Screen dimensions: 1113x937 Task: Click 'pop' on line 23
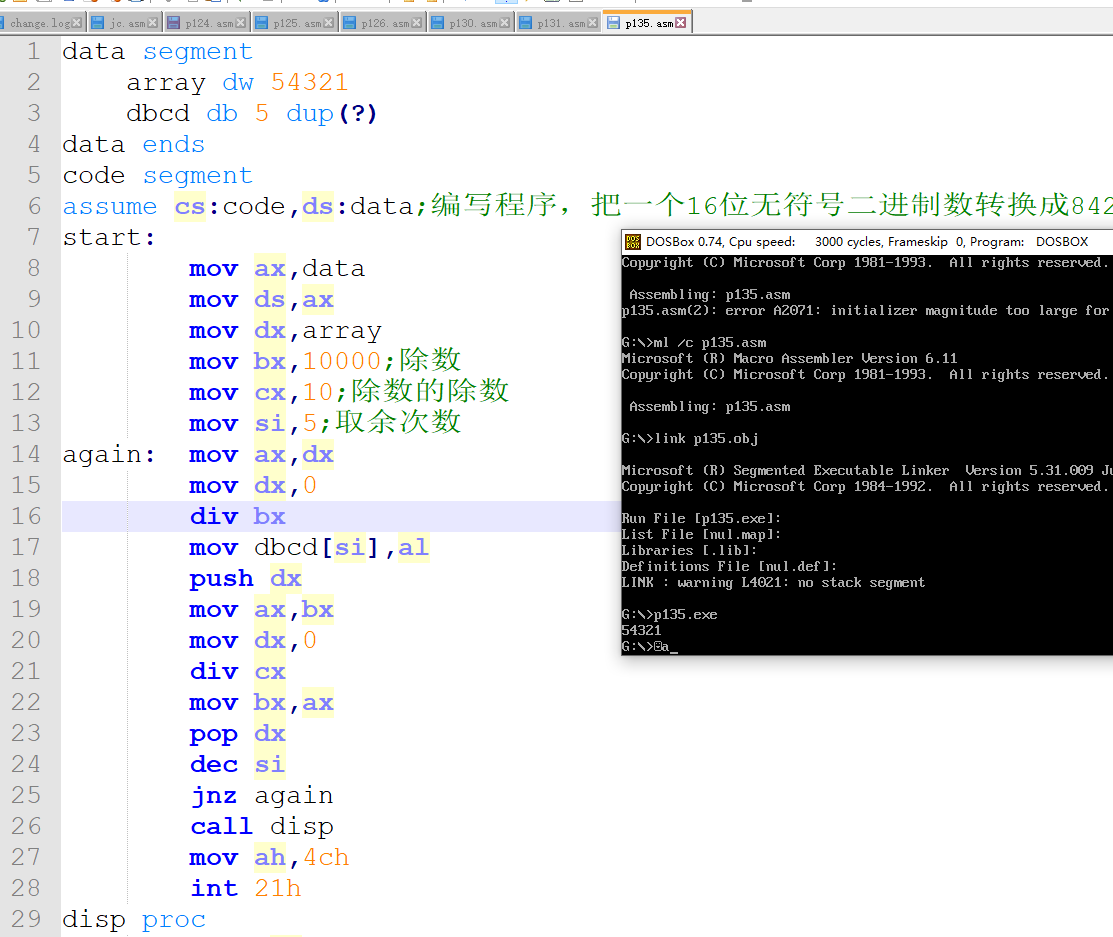[x=213, y=734]
